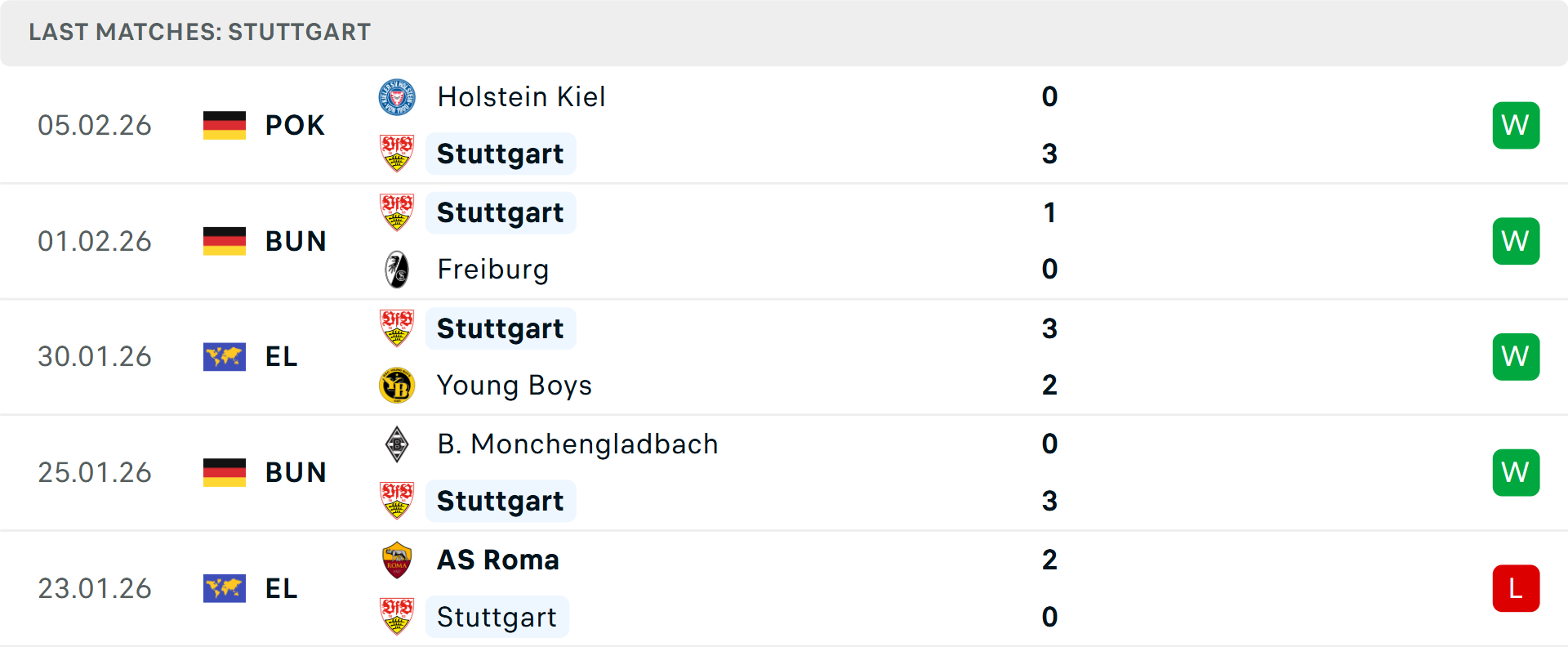Open the AS Roma team link
The image size is (1568, 647).
click(498, 560)
